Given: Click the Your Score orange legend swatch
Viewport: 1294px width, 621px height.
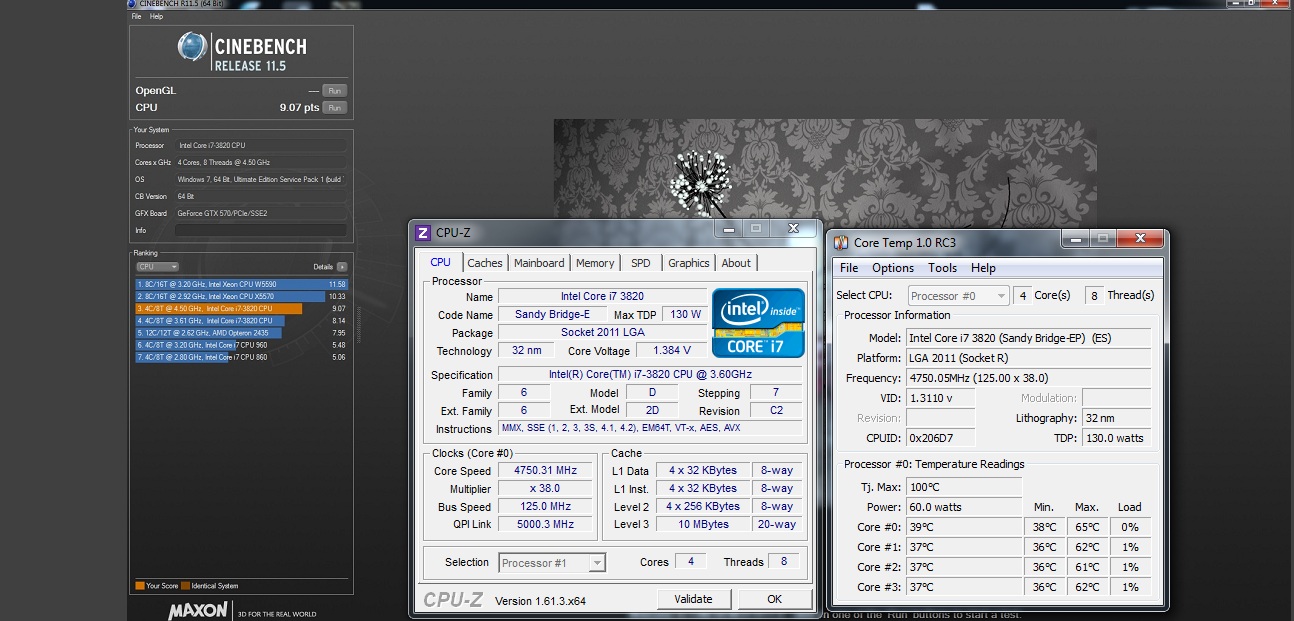Looking at the screenshot, I should pos(140,586).
